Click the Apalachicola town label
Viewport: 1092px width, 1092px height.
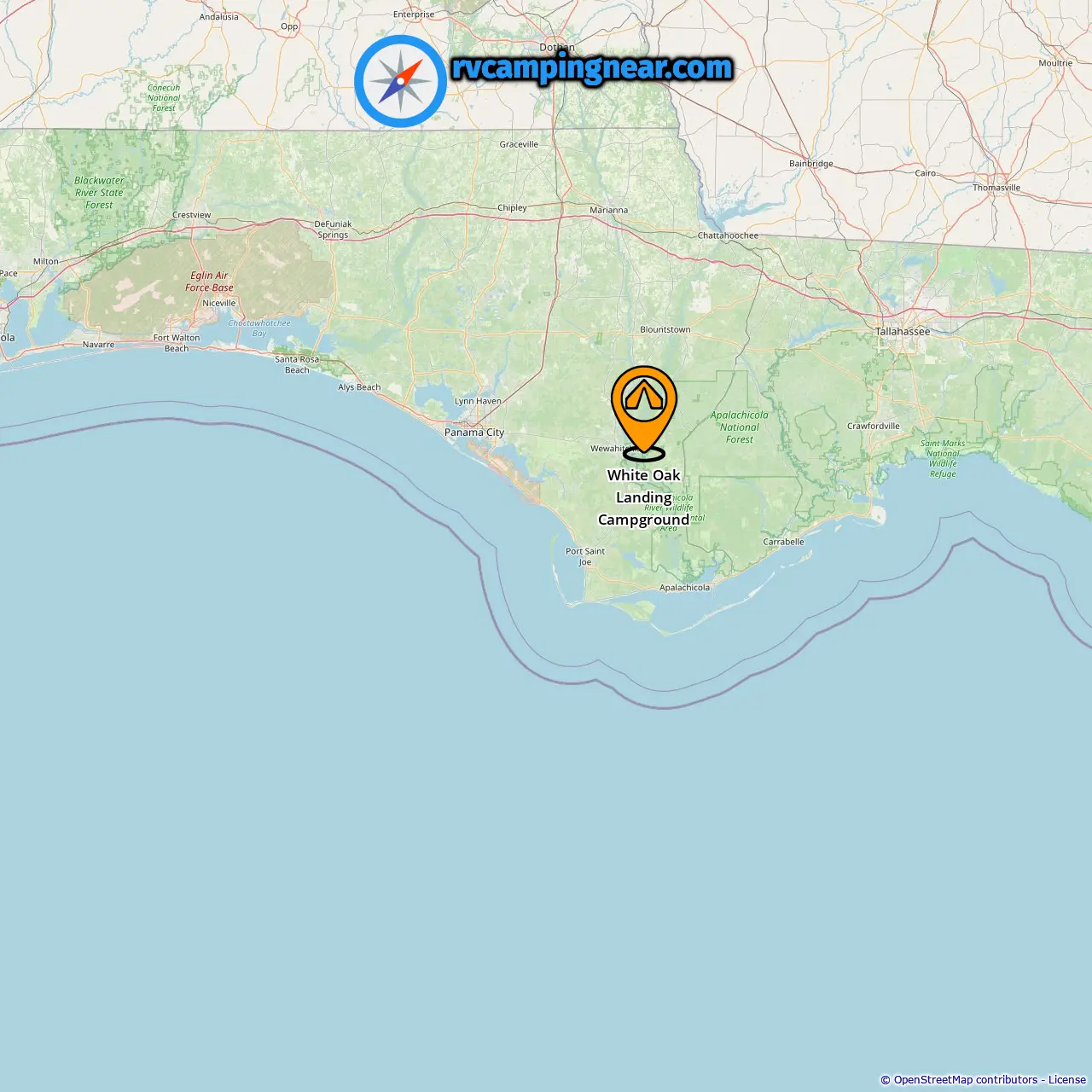[684, 588]
